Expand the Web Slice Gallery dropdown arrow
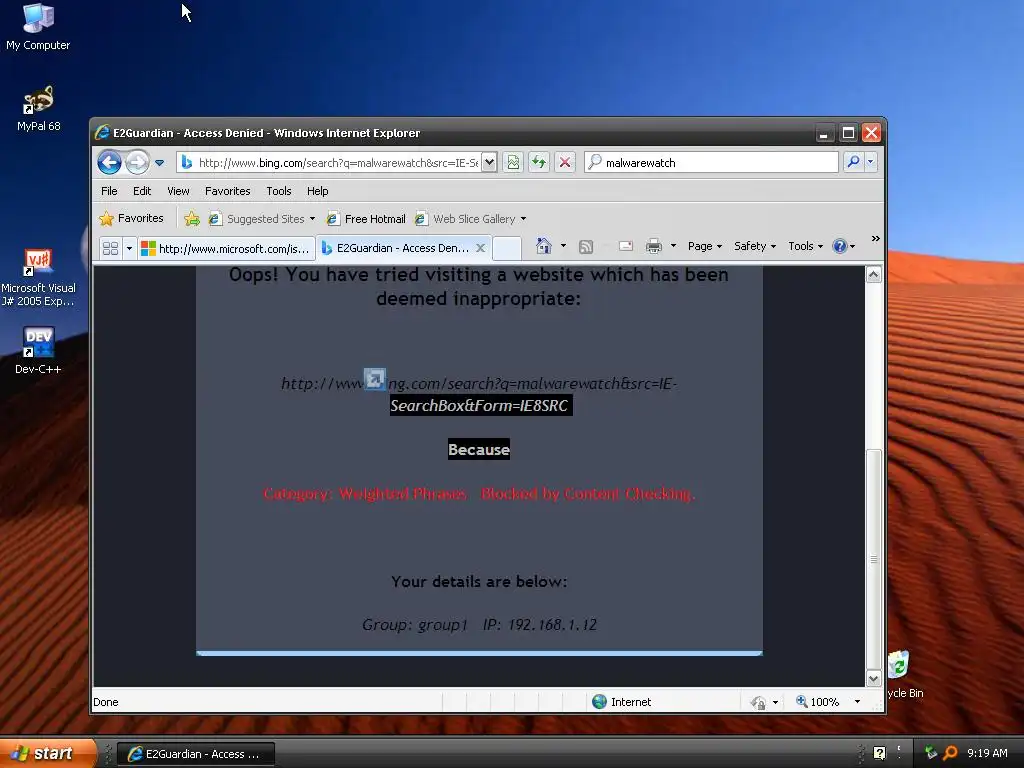The image size is (1024, 768). click(523, 219)
